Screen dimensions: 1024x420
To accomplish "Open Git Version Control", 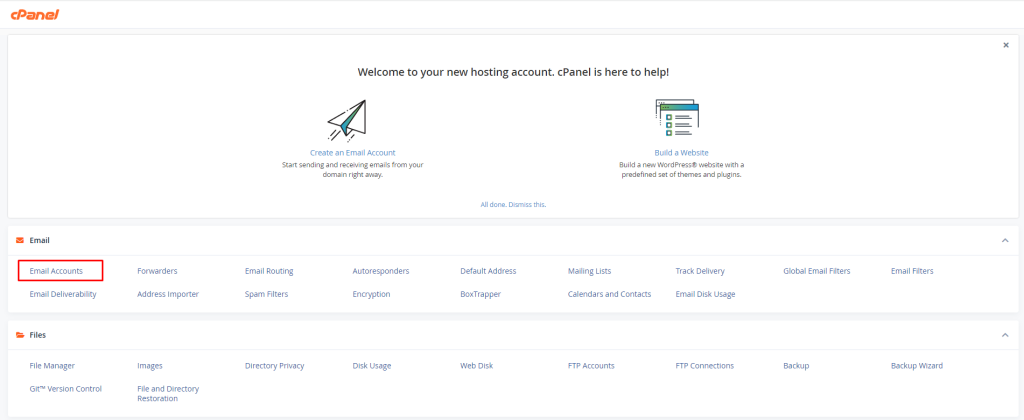I will pyautogui.click(x=66, y=389).
